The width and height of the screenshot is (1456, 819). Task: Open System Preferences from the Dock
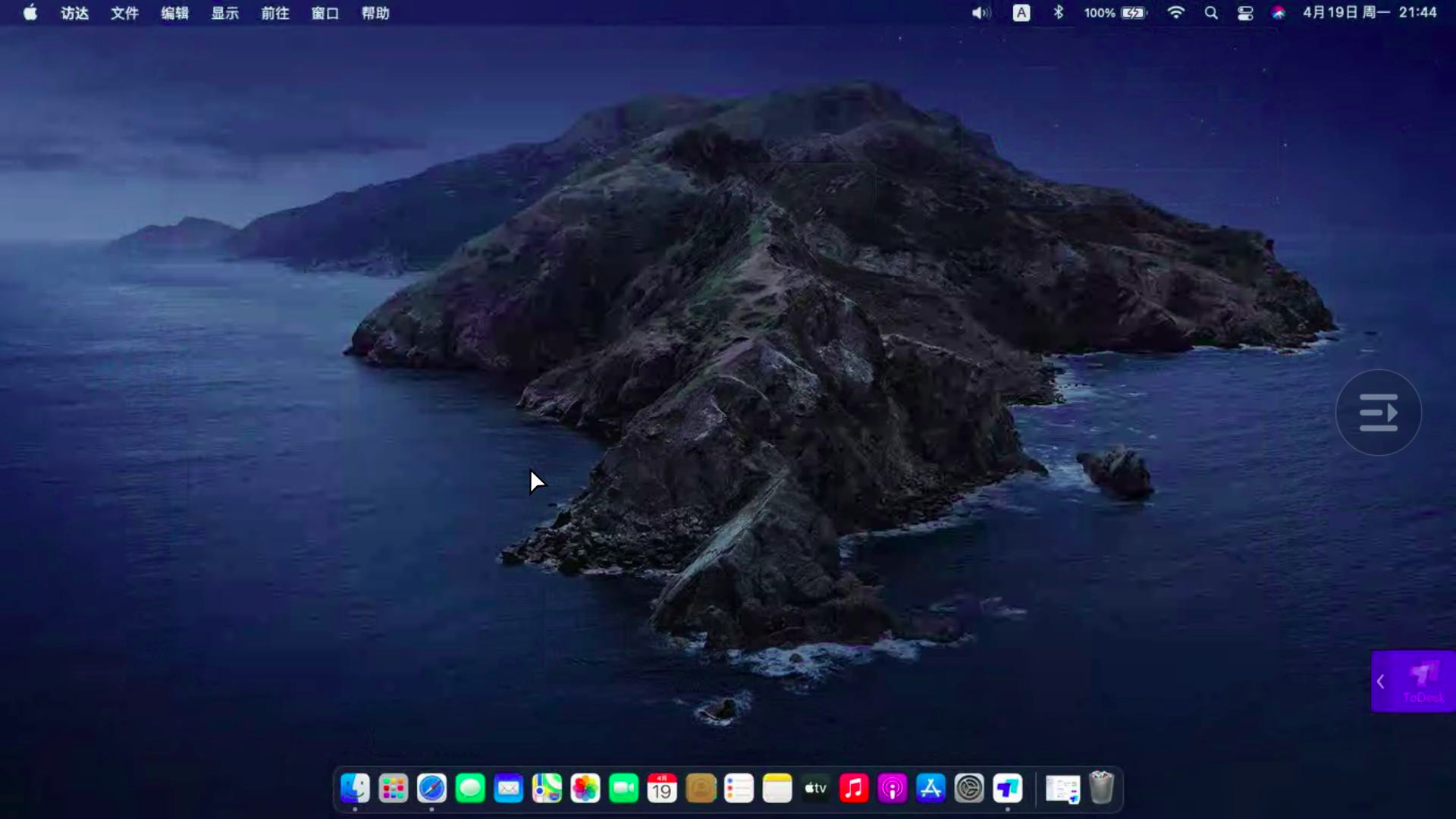969,789
